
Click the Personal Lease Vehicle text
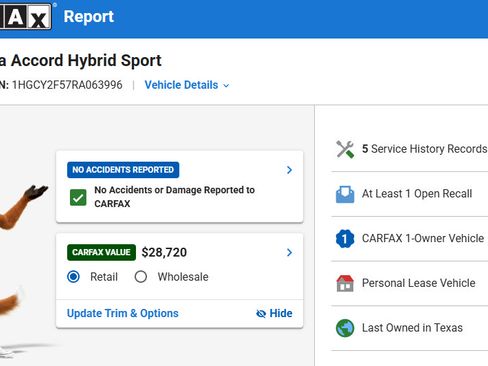click(419, 283)
